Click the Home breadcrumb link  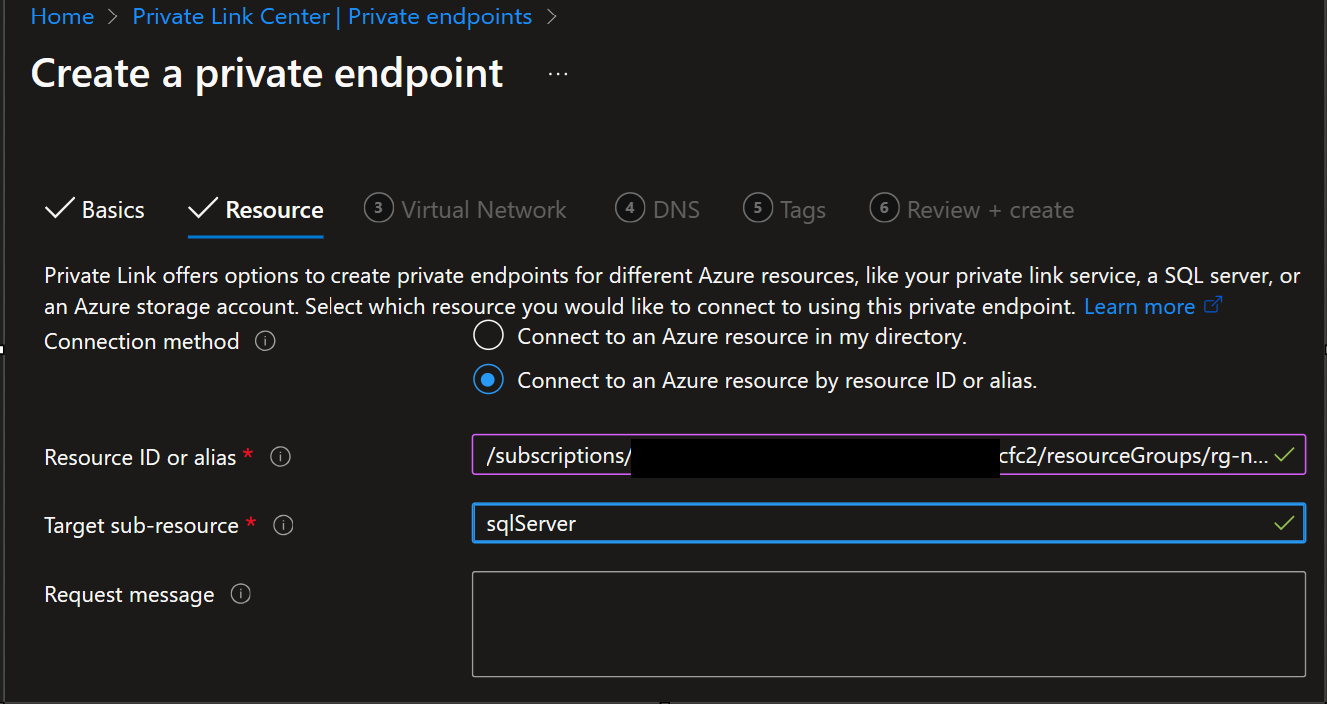(x=62, y=17)
